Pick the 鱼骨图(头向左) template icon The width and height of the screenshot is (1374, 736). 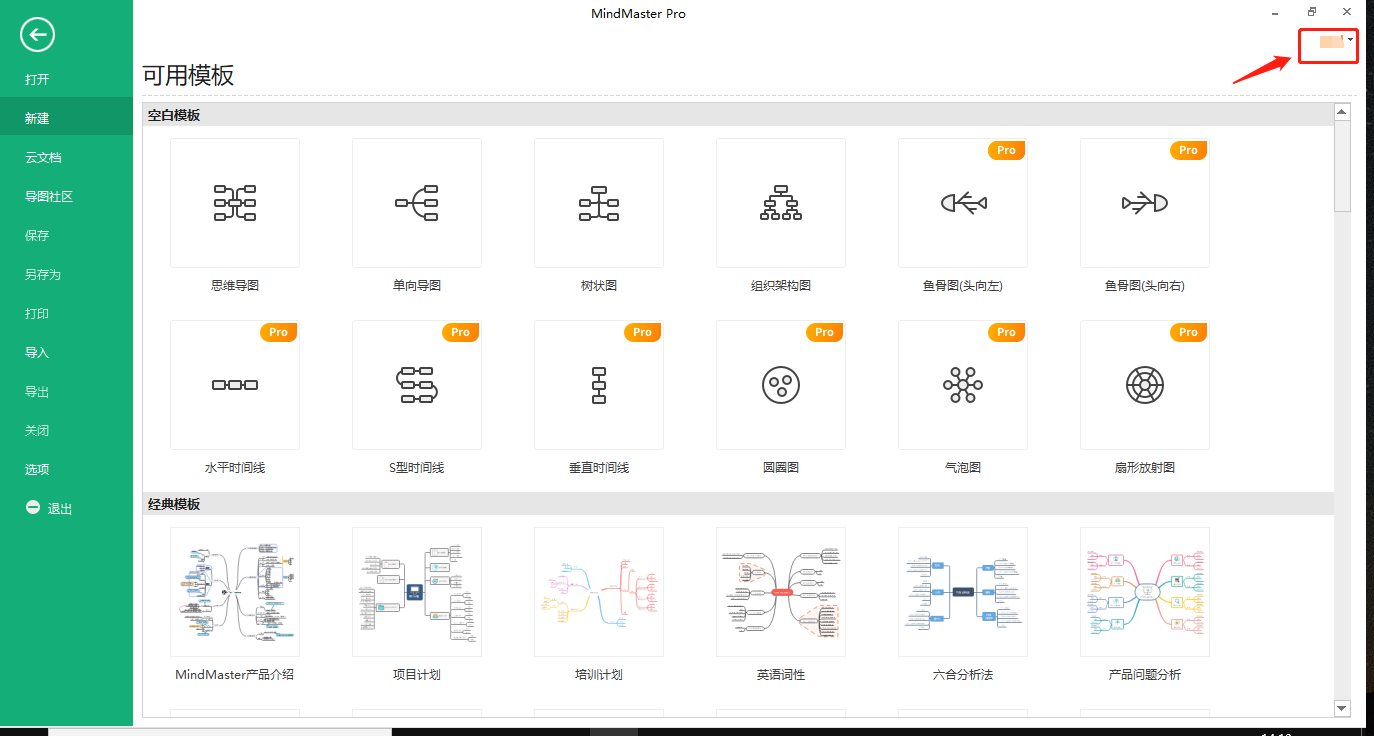(963, 203)
